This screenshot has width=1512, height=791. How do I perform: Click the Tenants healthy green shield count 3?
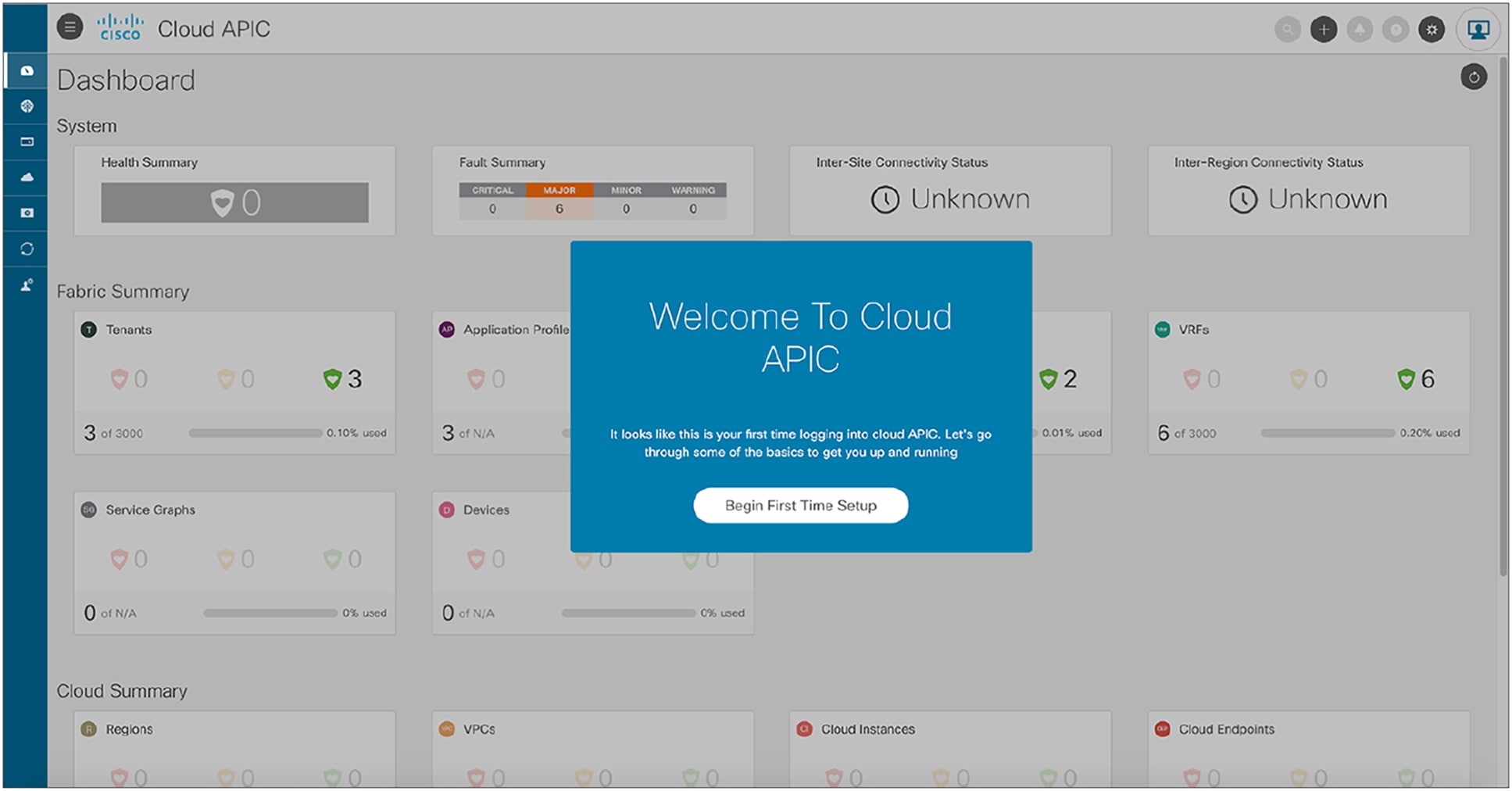[x=343, y=379]
